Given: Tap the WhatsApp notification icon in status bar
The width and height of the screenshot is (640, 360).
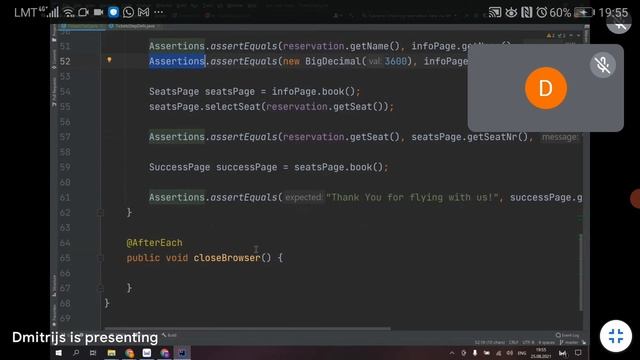Looking at the screenshot, I should pyautogui.click(x=128, y=12).
